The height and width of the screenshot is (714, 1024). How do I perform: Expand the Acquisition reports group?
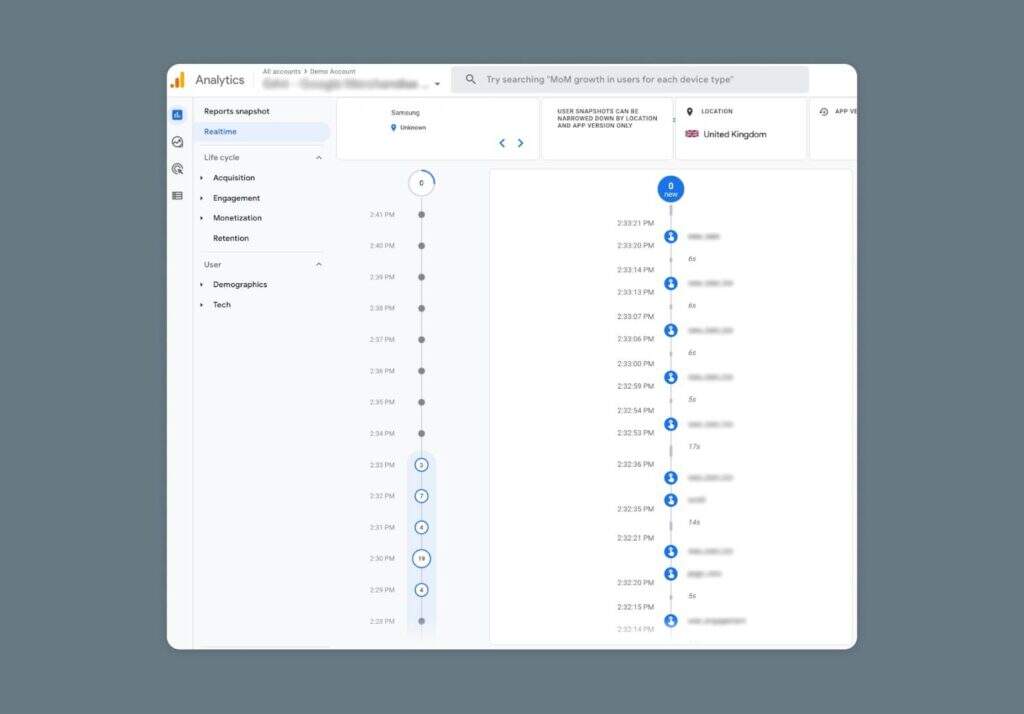(233, 178)
